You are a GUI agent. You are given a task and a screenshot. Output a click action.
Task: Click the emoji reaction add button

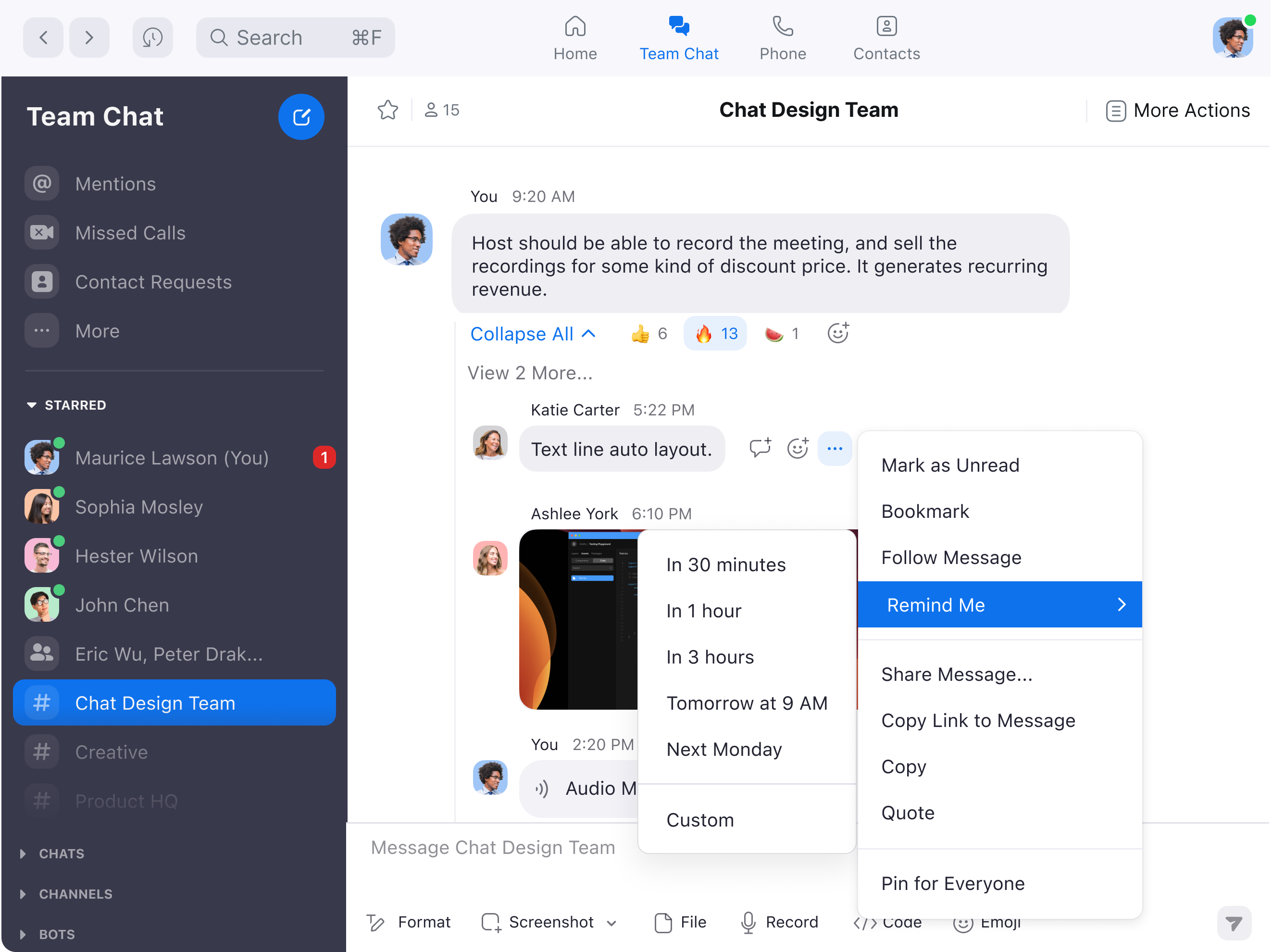coord(837,333)
